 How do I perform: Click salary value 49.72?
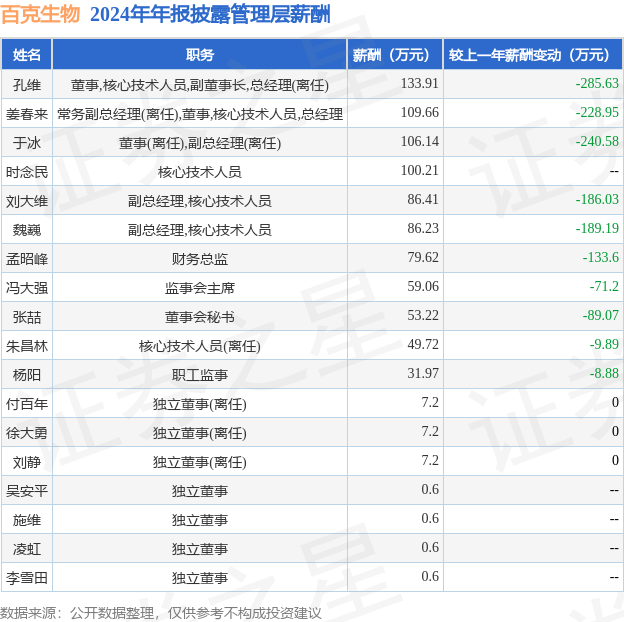tap(423, 344)
